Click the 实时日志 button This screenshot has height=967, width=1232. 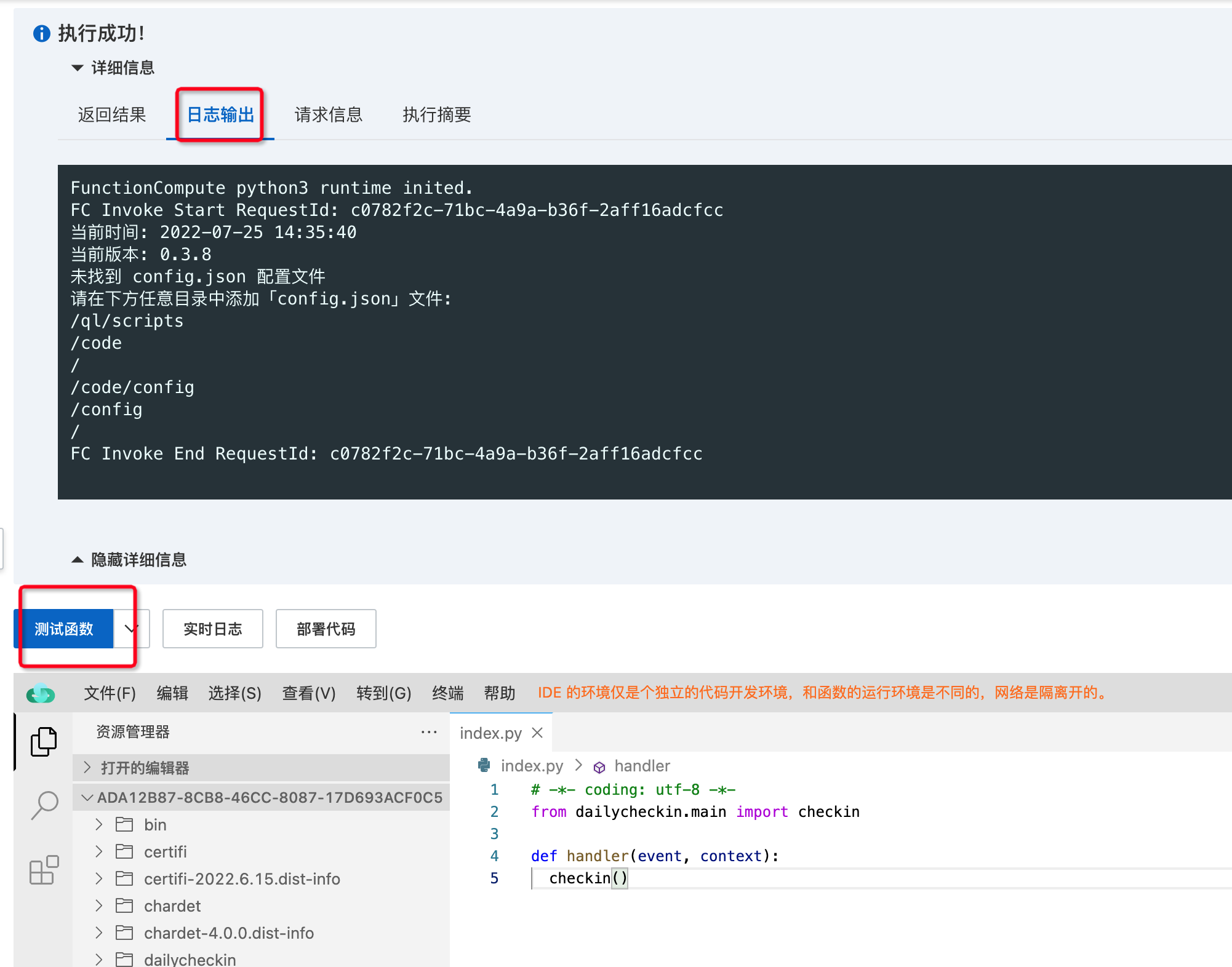pyautogui.click(x=213, y=629)
